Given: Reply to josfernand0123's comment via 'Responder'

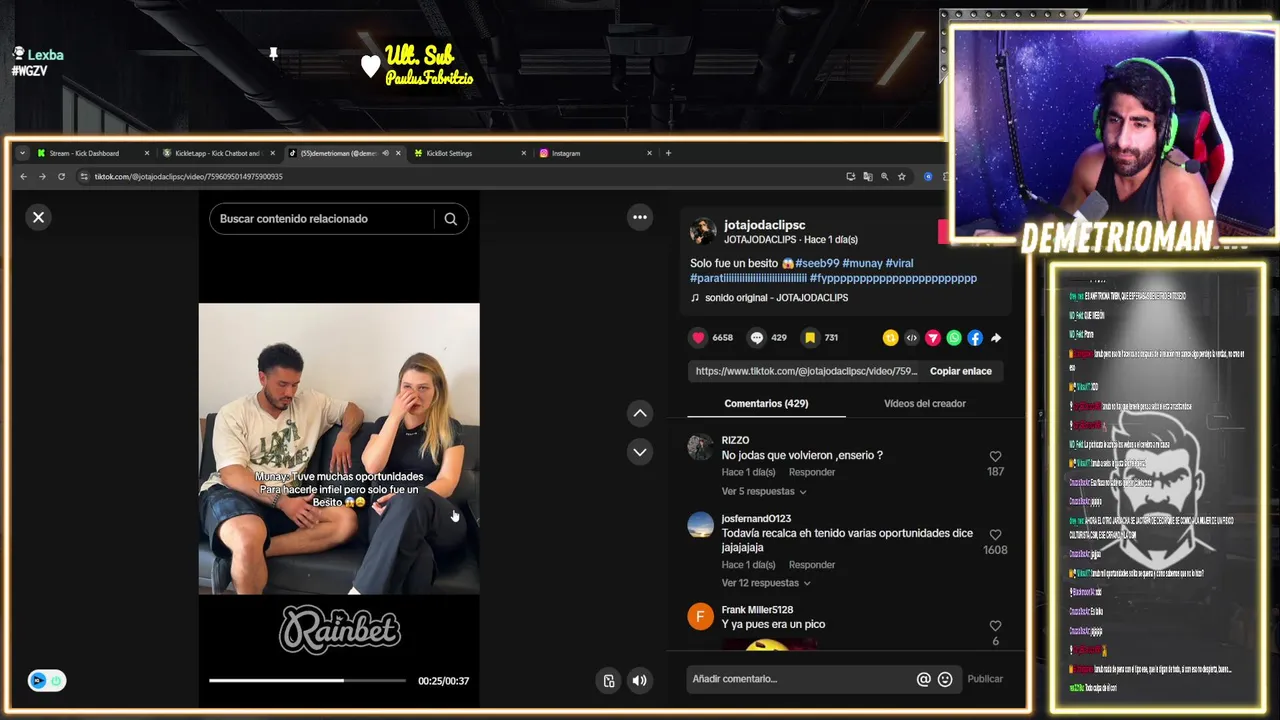Looking at the screenshot, I should (x=812, y=565).
